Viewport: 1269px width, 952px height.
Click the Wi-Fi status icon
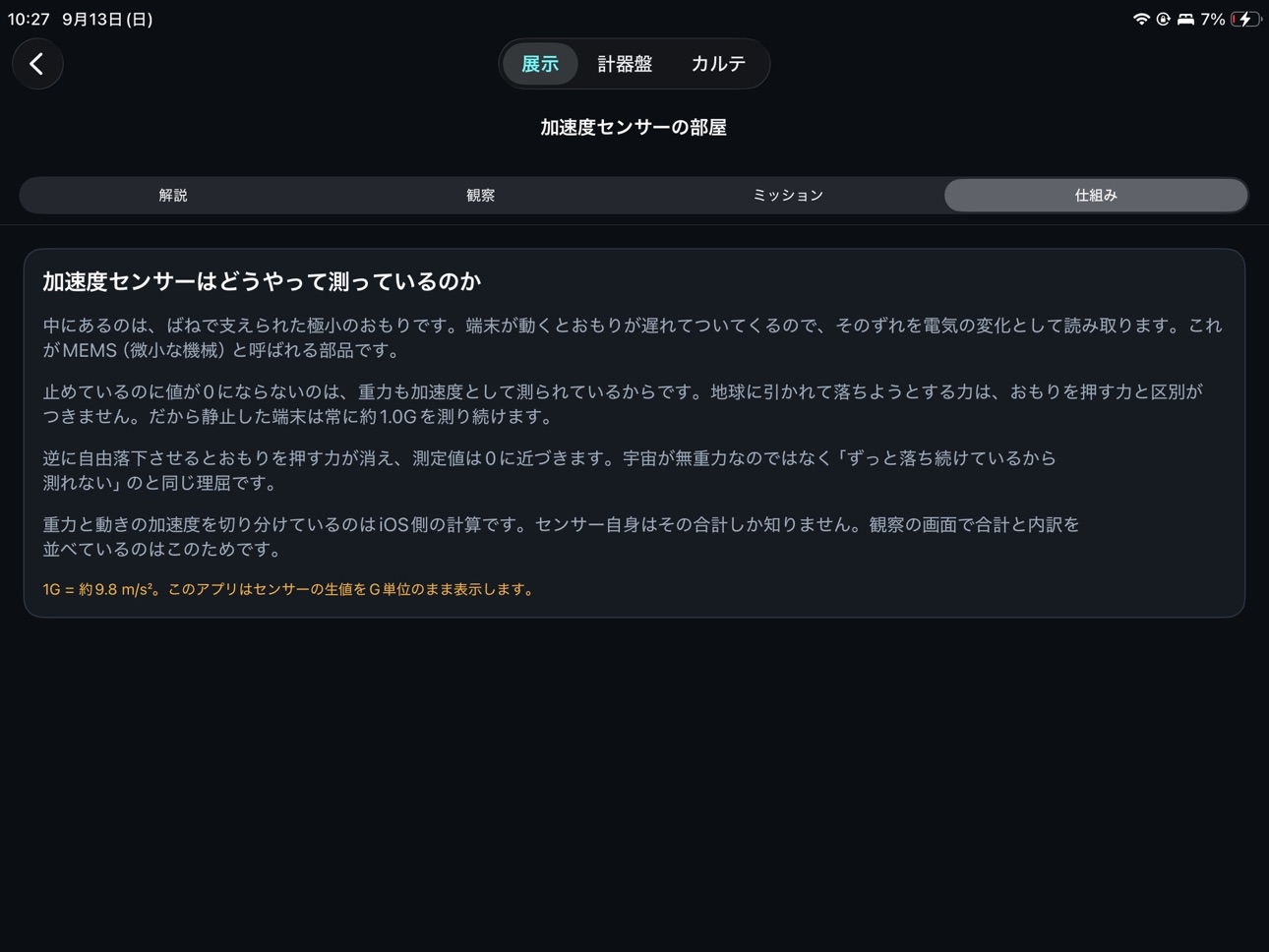pyautogui.click(x=1141, y=19)
